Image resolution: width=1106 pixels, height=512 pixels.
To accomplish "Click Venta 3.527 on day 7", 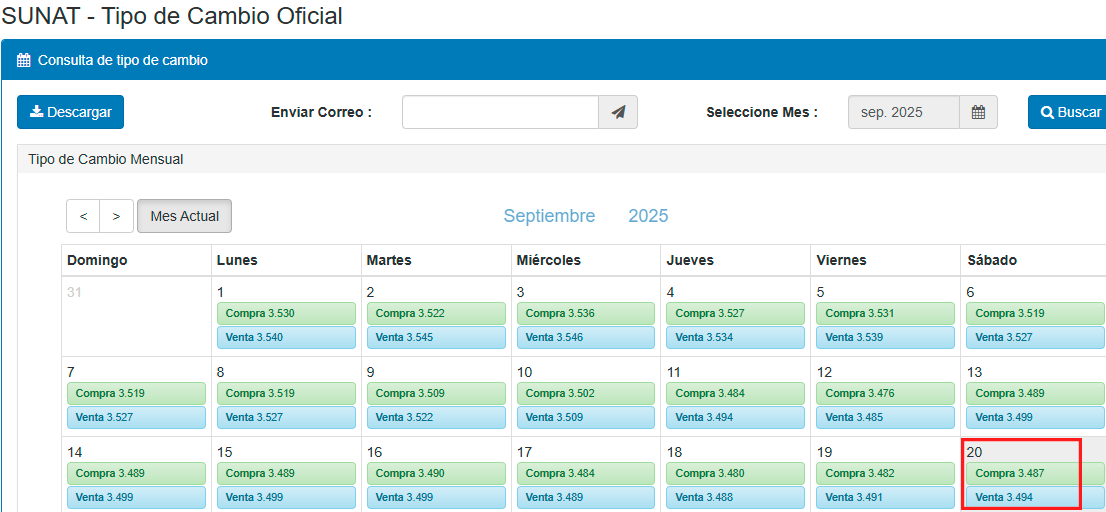I will click(136, 417).
